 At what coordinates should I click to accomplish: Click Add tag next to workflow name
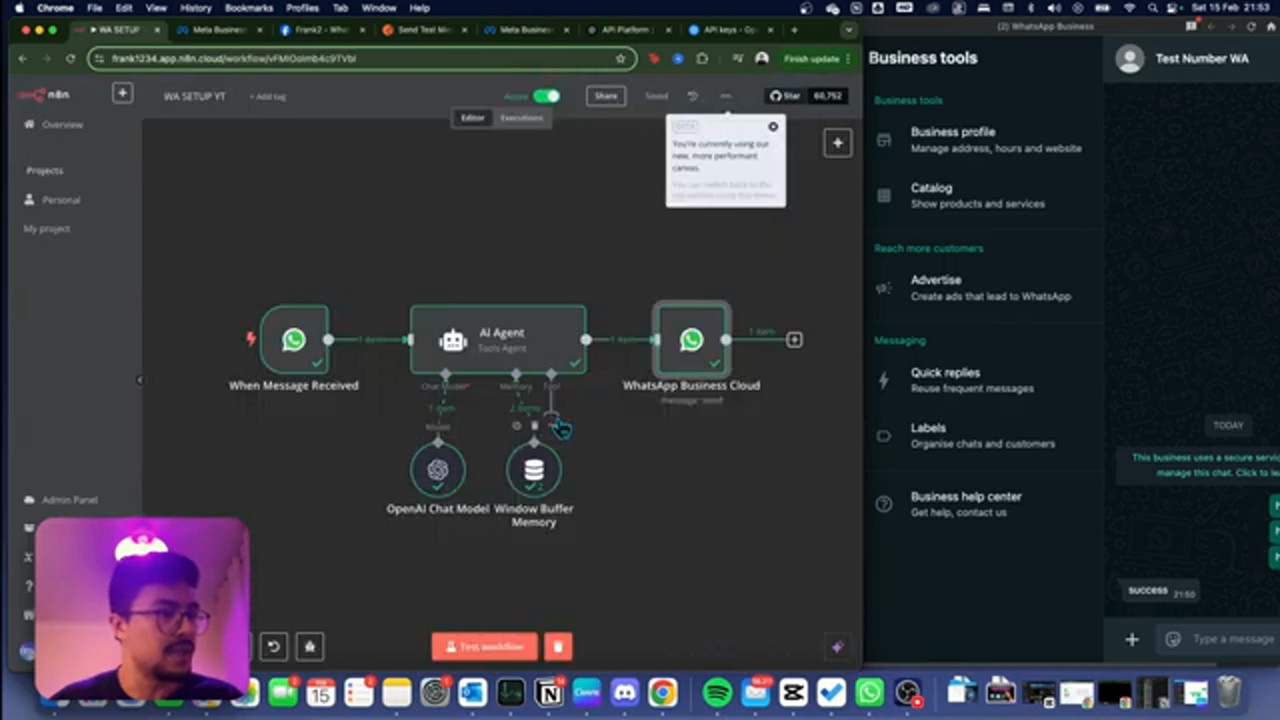(x=268, y=97)
